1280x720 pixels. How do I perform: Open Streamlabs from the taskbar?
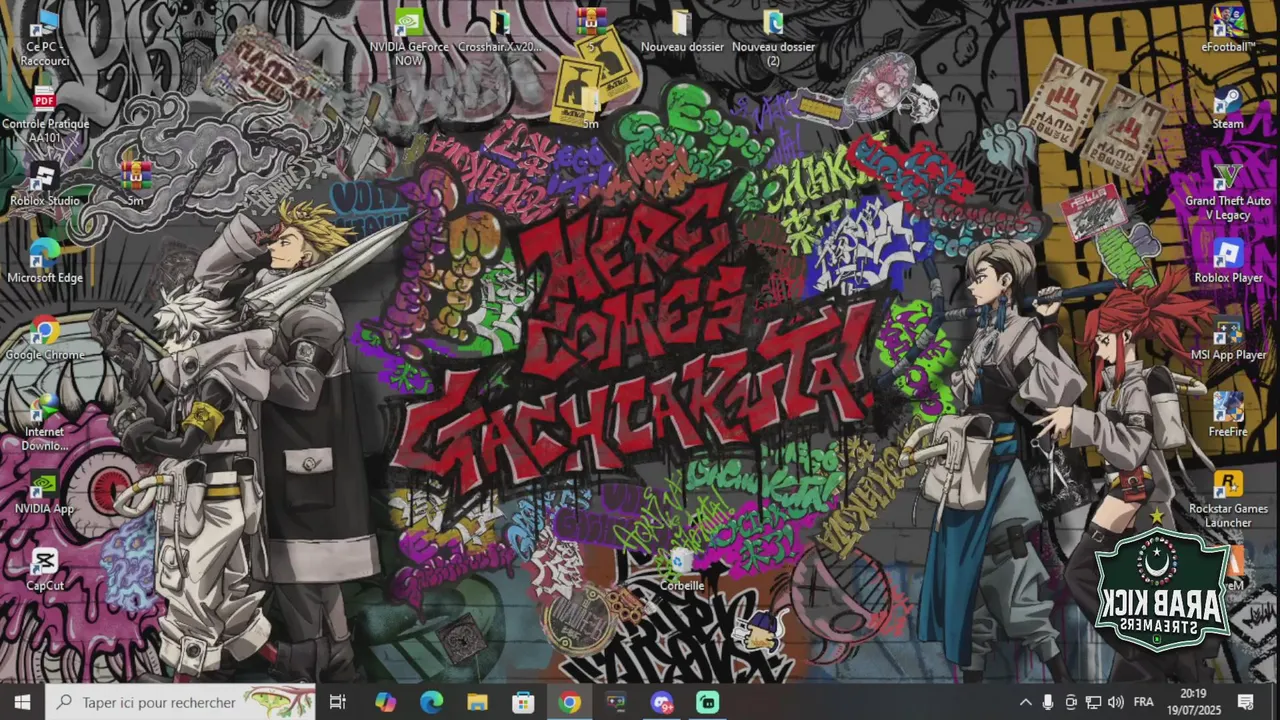(707, 702)
